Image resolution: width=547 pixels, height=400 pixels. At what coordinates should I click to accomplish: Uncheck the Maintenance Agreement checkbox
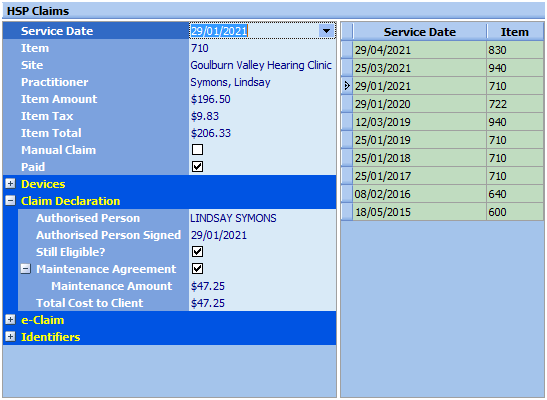tap(197, 269)
